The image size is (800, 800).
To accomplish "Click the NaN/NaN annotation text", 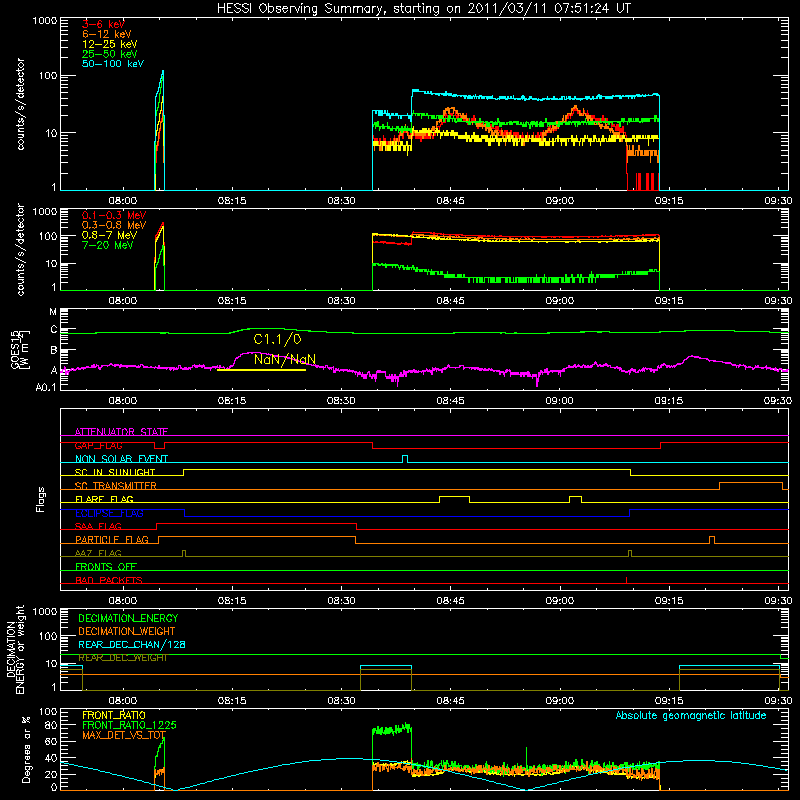I will click(285, 359).
